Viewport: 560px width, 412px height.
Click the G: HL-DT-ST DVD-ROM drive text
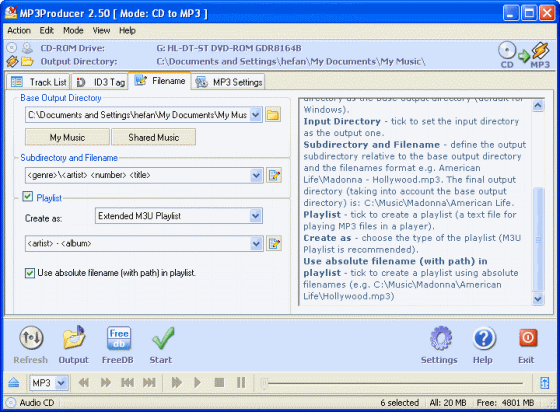tap(229, 48)
